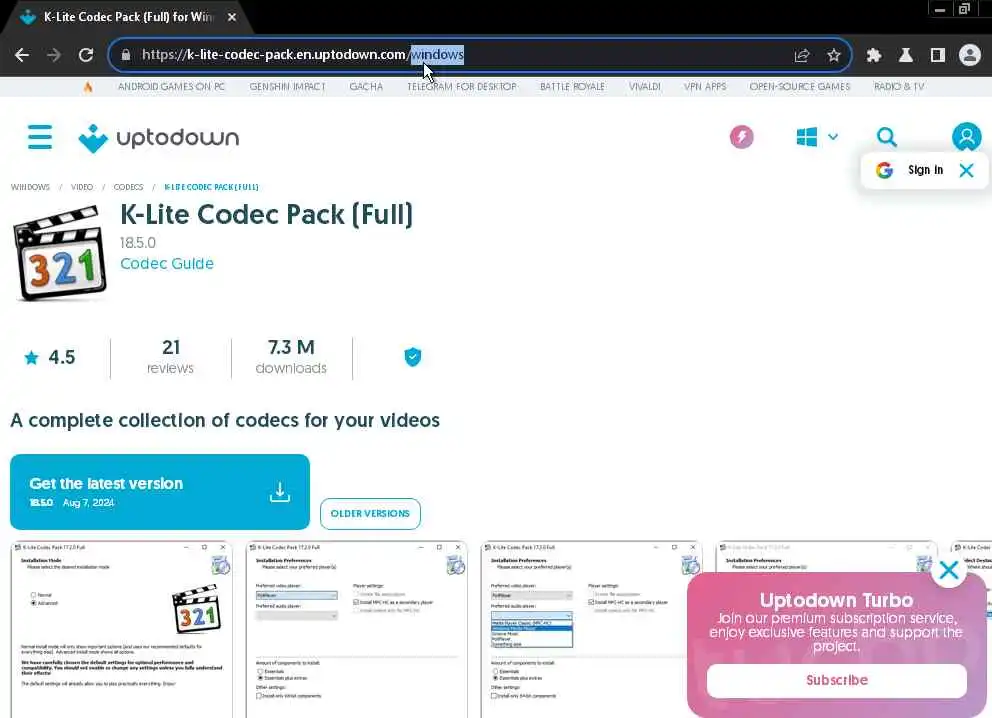Close the K-Lite Codec Pack browser tab
This screenshot has width=992, height=718.
[232, 17]
